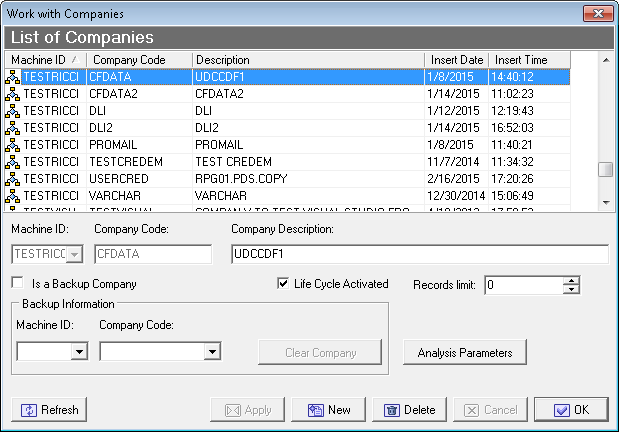Sort list by Company Code column header
This screenshot has width=619, height=432.
138,60
